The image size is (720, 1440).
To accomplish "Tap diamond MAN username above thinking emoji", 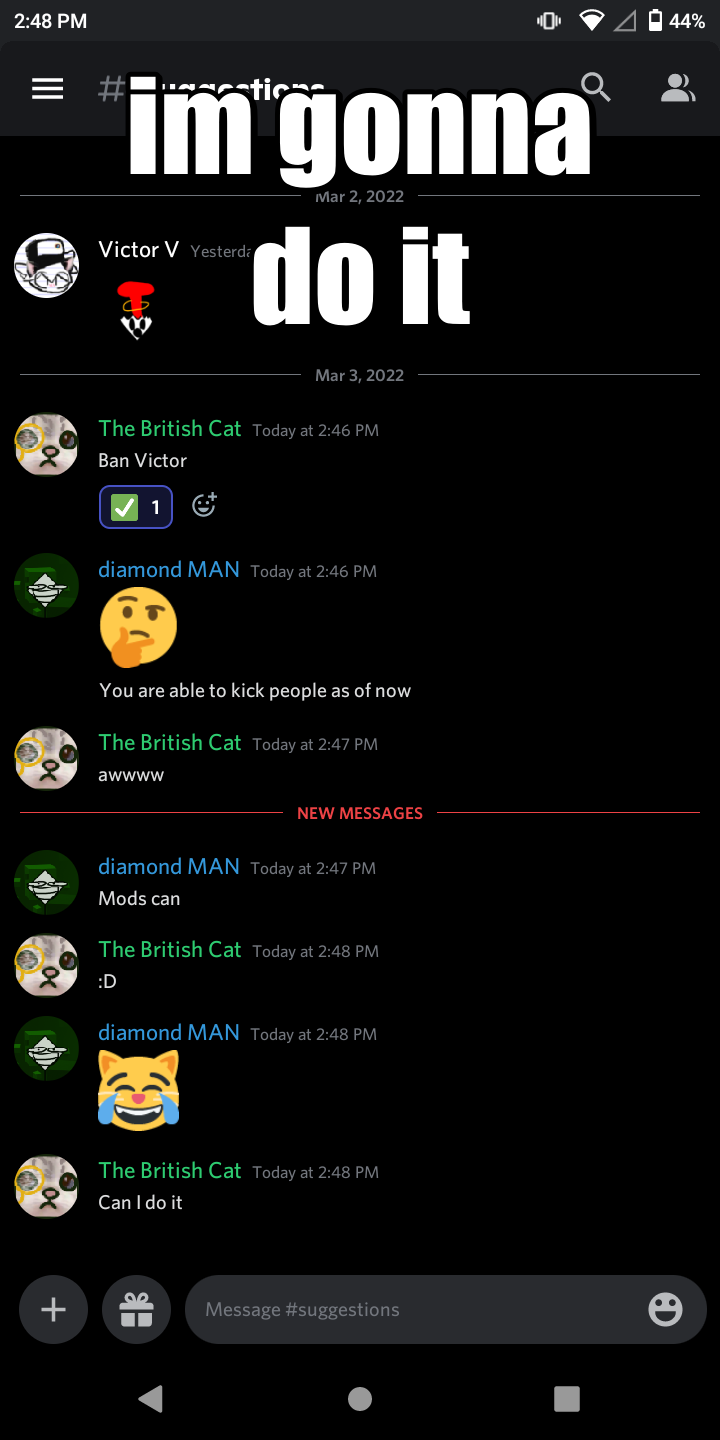I will click(169, 569).
